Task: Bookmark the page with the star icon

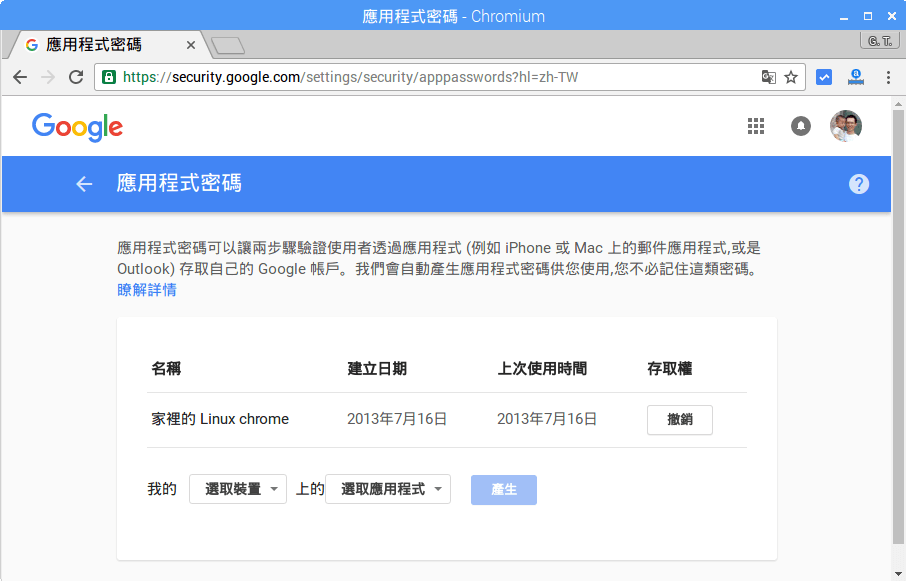Action: point(789,77)
